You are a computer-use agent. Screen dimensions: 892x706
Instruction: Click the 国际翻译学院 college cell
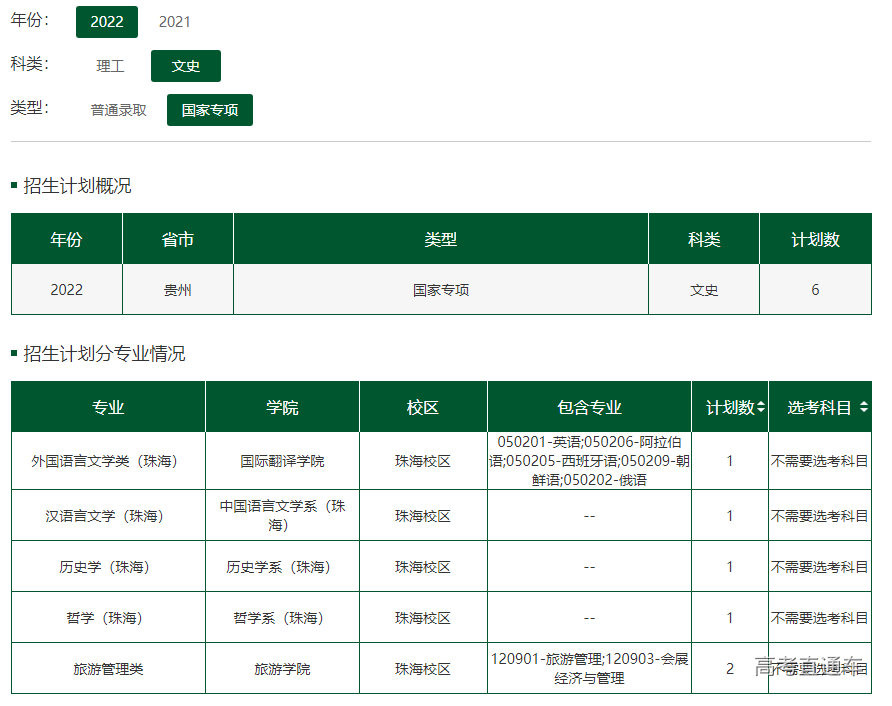click(282, 461)
